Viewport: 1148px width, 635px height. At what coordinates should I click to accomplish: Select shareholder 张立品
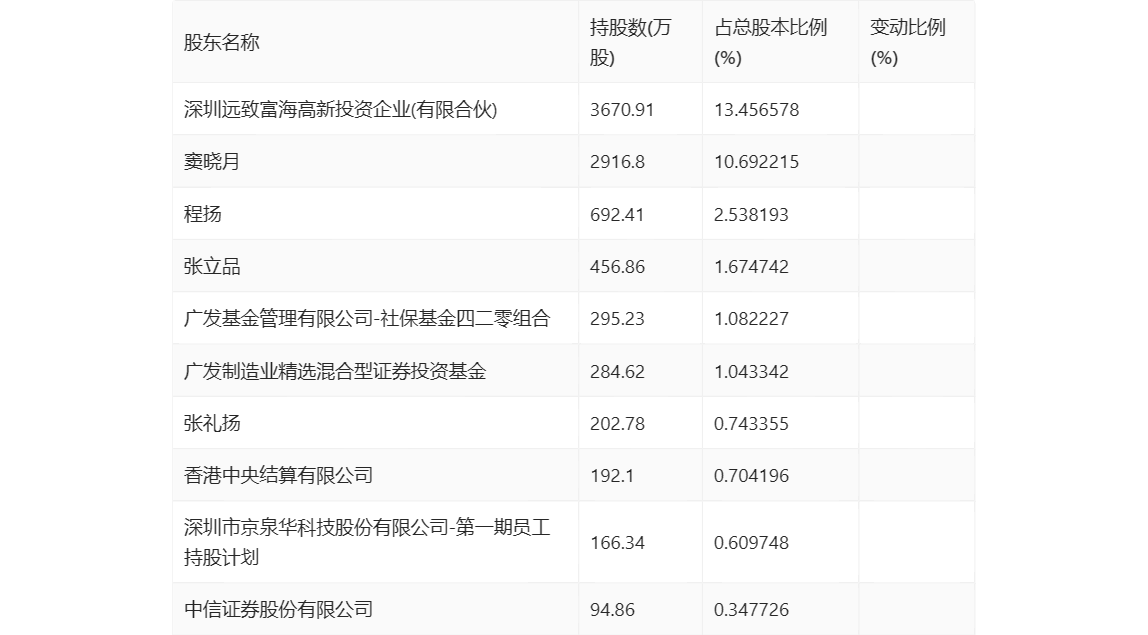pyautogui.click(x=212, y=266)
